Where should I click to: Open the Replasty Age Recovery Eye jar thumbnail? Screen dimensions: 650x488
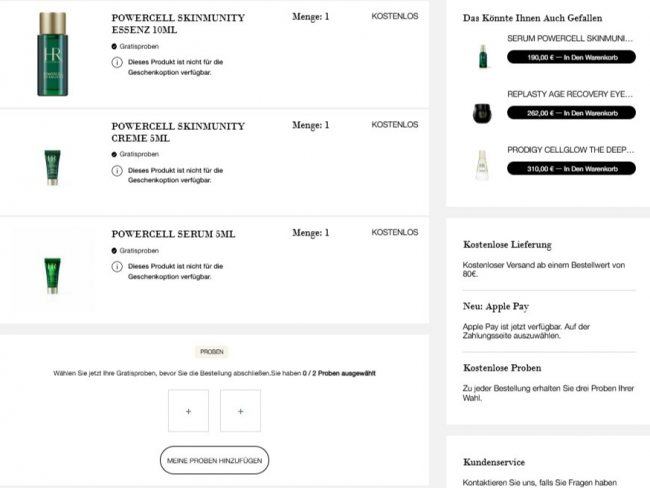483,113
